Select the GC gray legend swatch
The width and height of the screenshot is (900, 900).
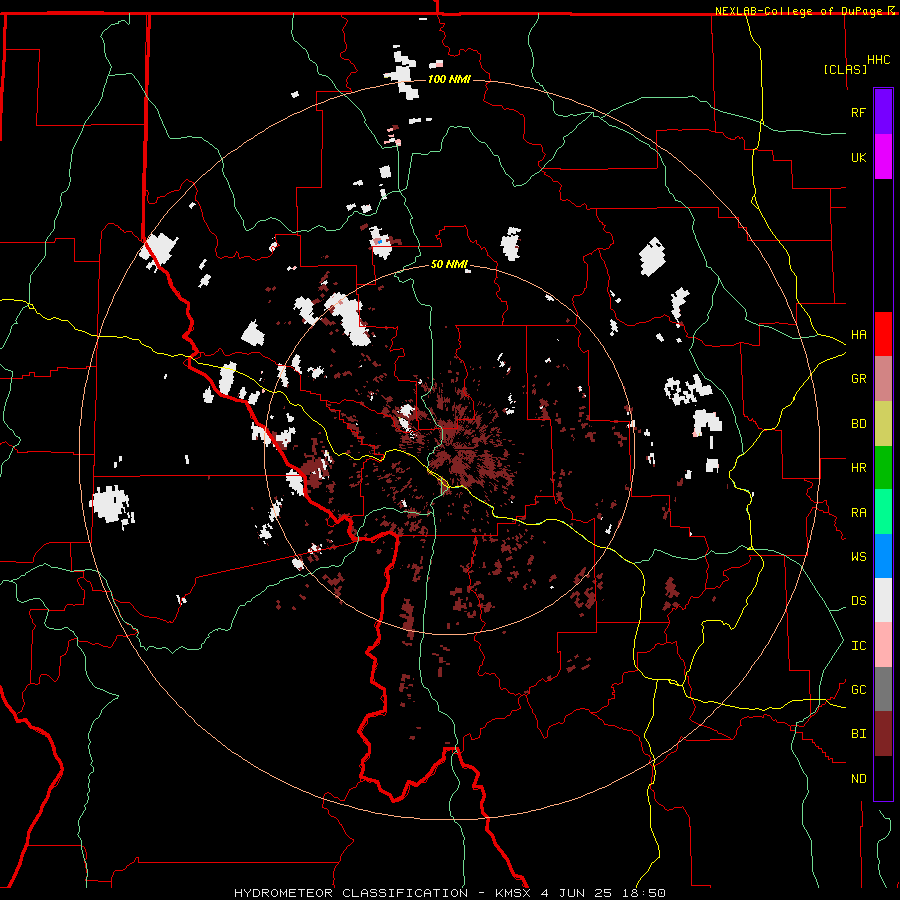point(883,689)
